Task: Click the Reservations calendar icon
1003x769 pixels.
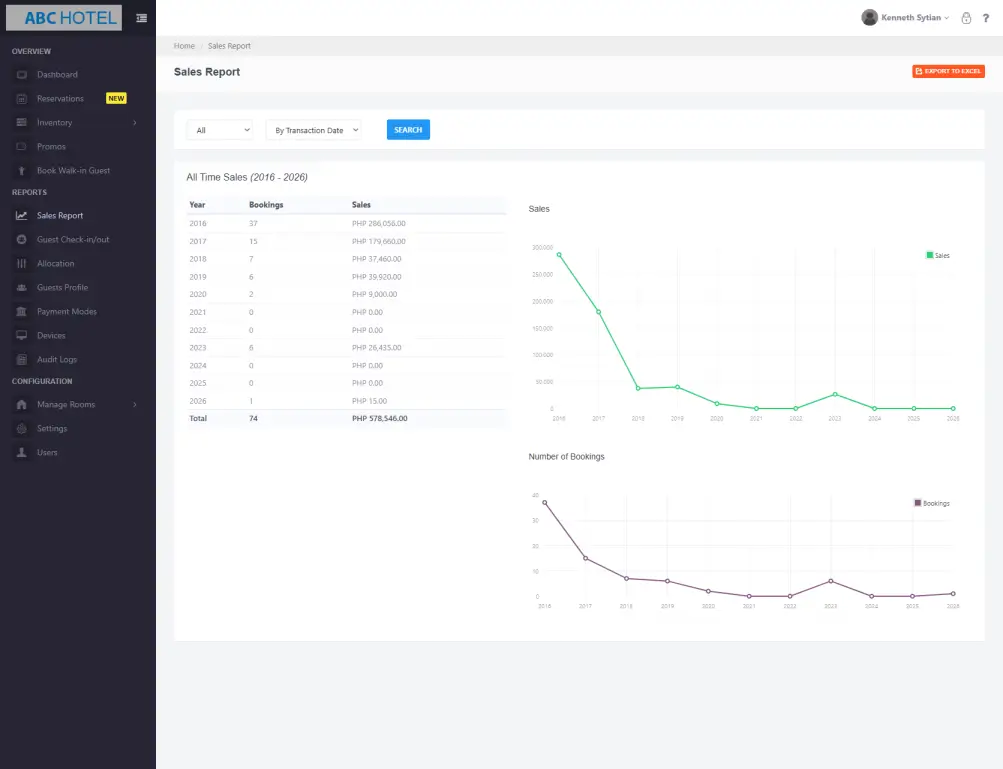Action: tap(22, 99)
